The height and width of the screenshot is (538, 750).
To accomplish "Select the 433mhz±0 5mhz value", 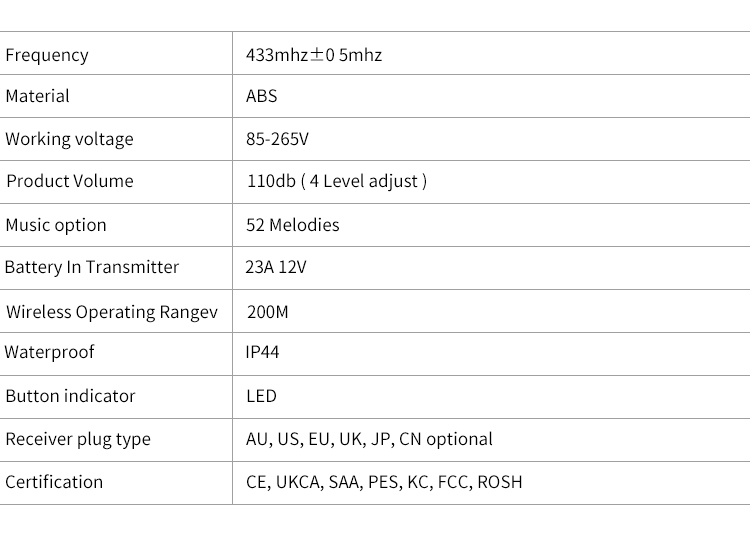I will click(x=314, y=55).
